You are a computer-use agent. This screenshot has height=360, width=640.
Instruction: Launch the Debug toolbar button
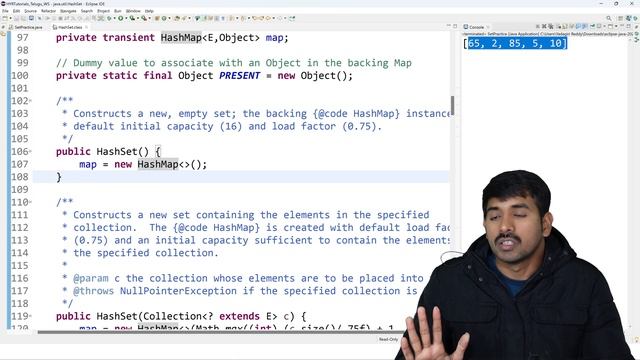tap(109, 18)
